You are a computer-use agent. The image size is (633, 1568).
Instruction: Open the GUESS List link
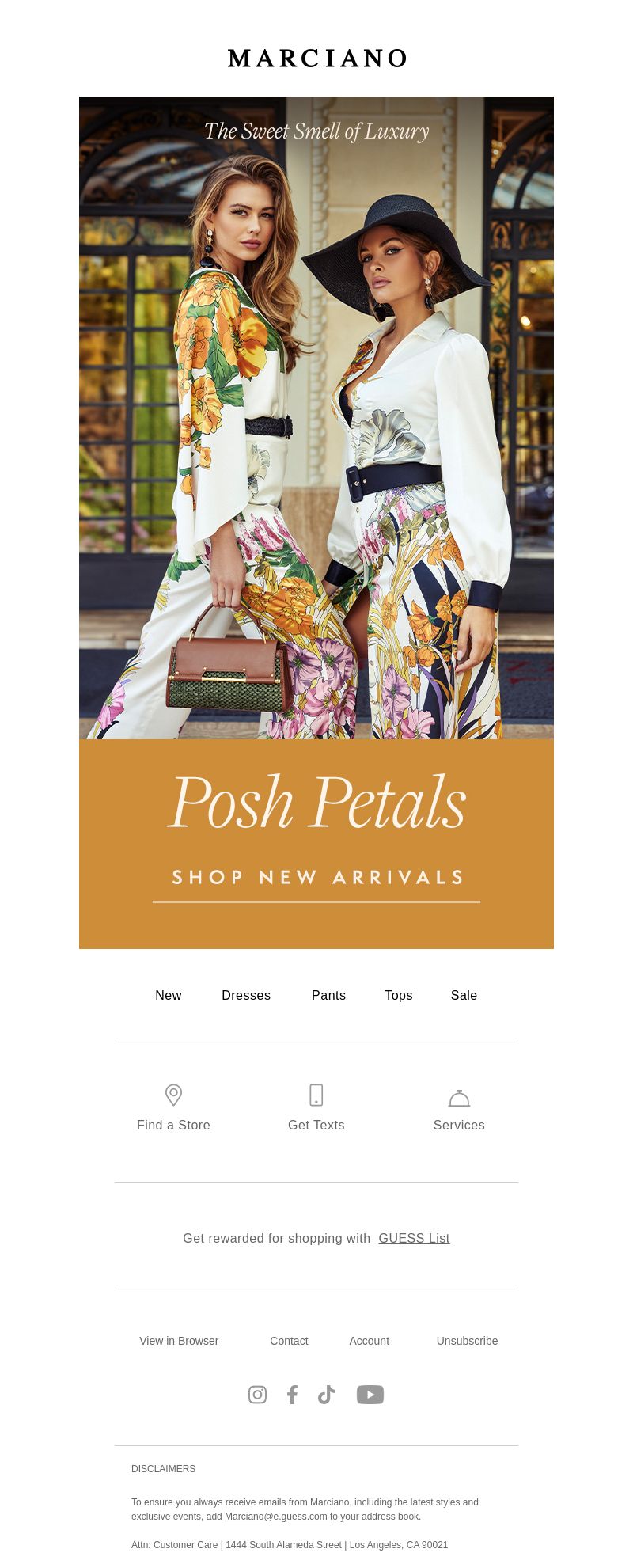[414, 1239]
